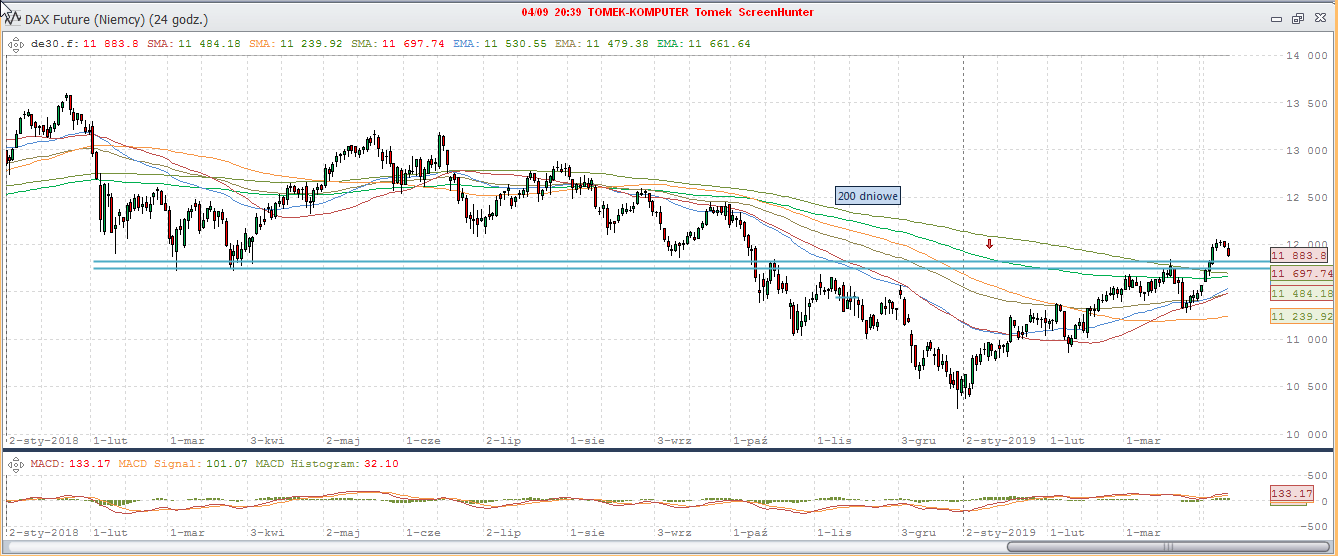
Task: Click the EMA 11 661.64 legend entry
Action: click(x=704, y=44)
